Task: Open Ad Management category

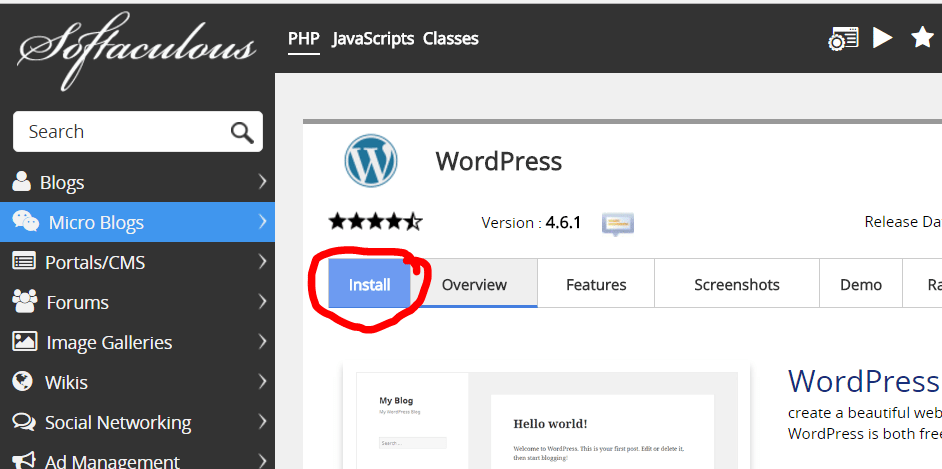Action: (x=112, y=461)
